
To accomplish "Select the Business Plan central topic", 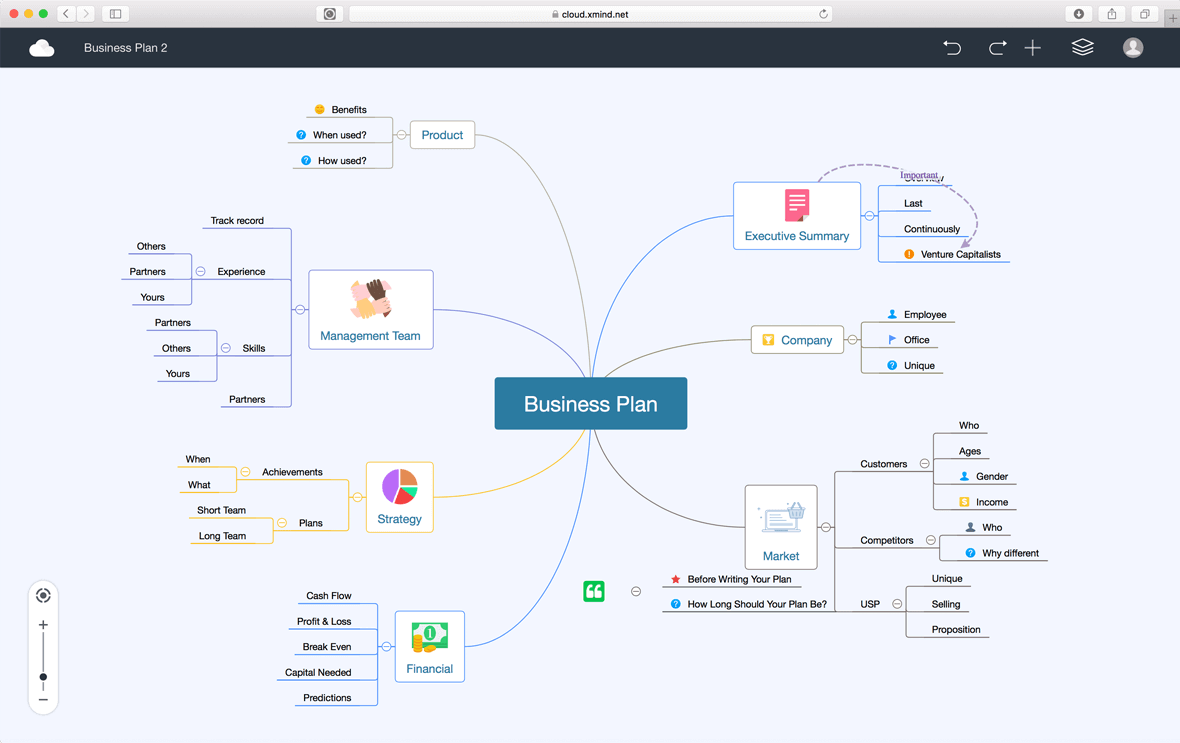I will tap(590, 403).
